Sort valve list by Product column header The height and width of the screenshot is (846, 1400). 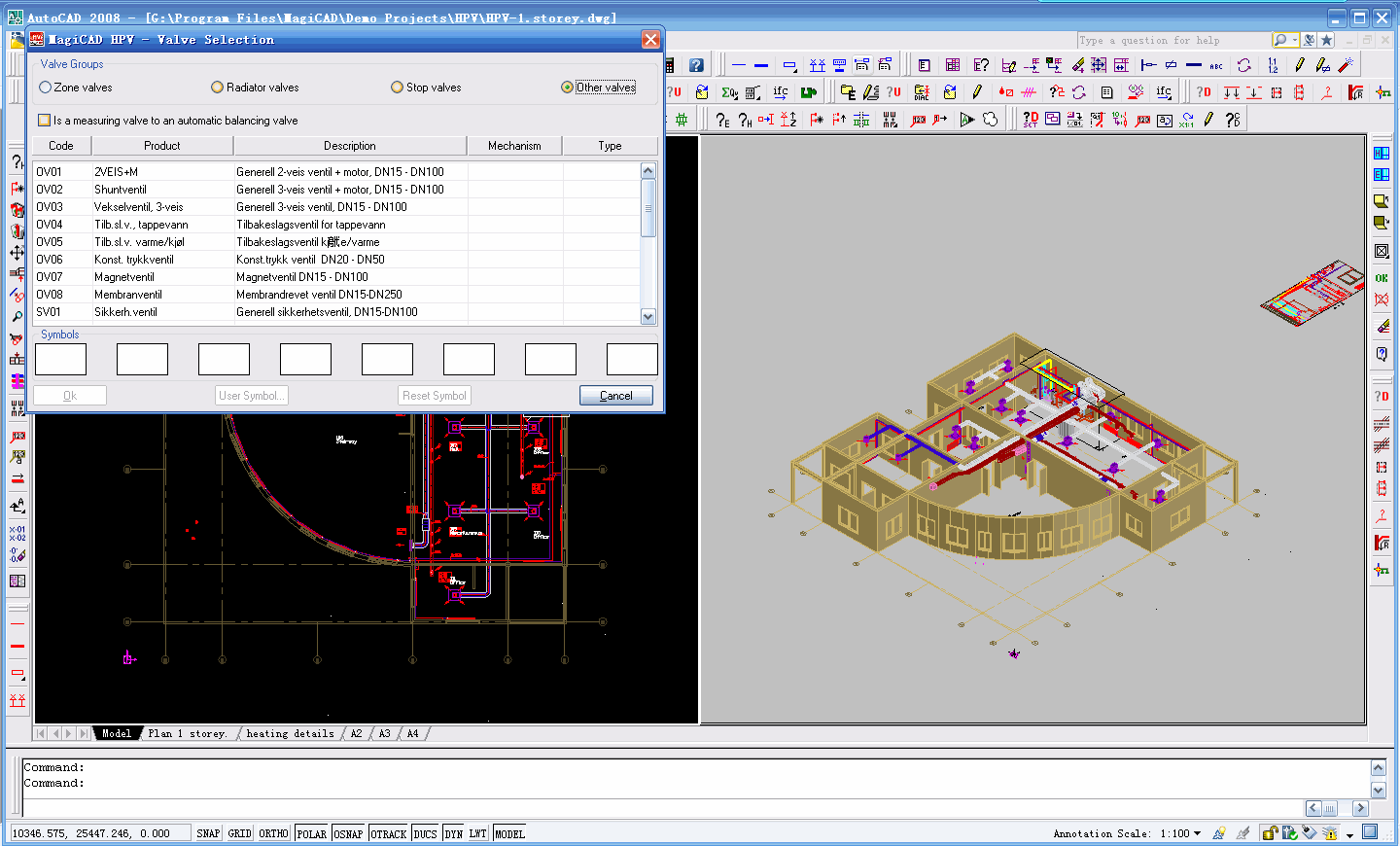tap(162, 146)
